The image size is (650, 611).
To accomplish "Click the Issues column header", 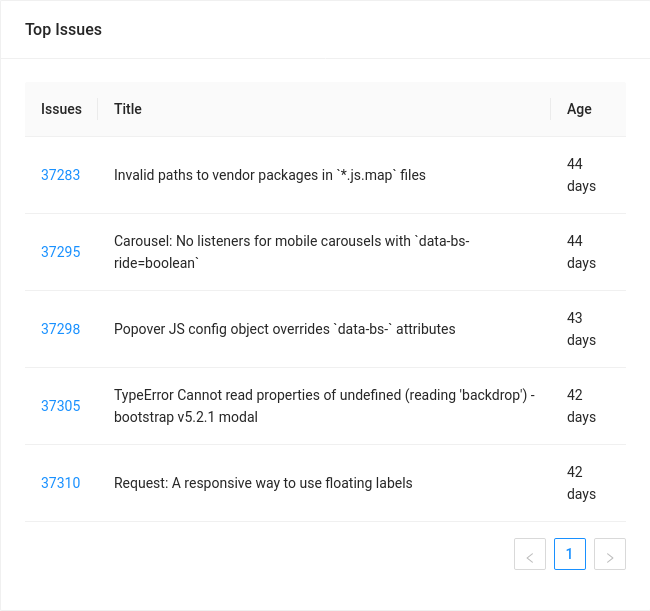I will tap(61, 109).
